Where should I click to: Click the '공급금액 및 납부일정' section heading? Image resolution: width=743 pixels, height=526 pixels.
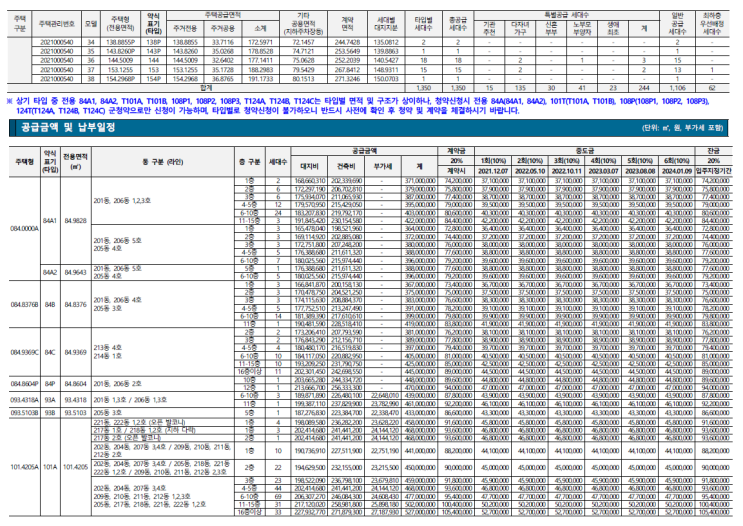(68, 127)
